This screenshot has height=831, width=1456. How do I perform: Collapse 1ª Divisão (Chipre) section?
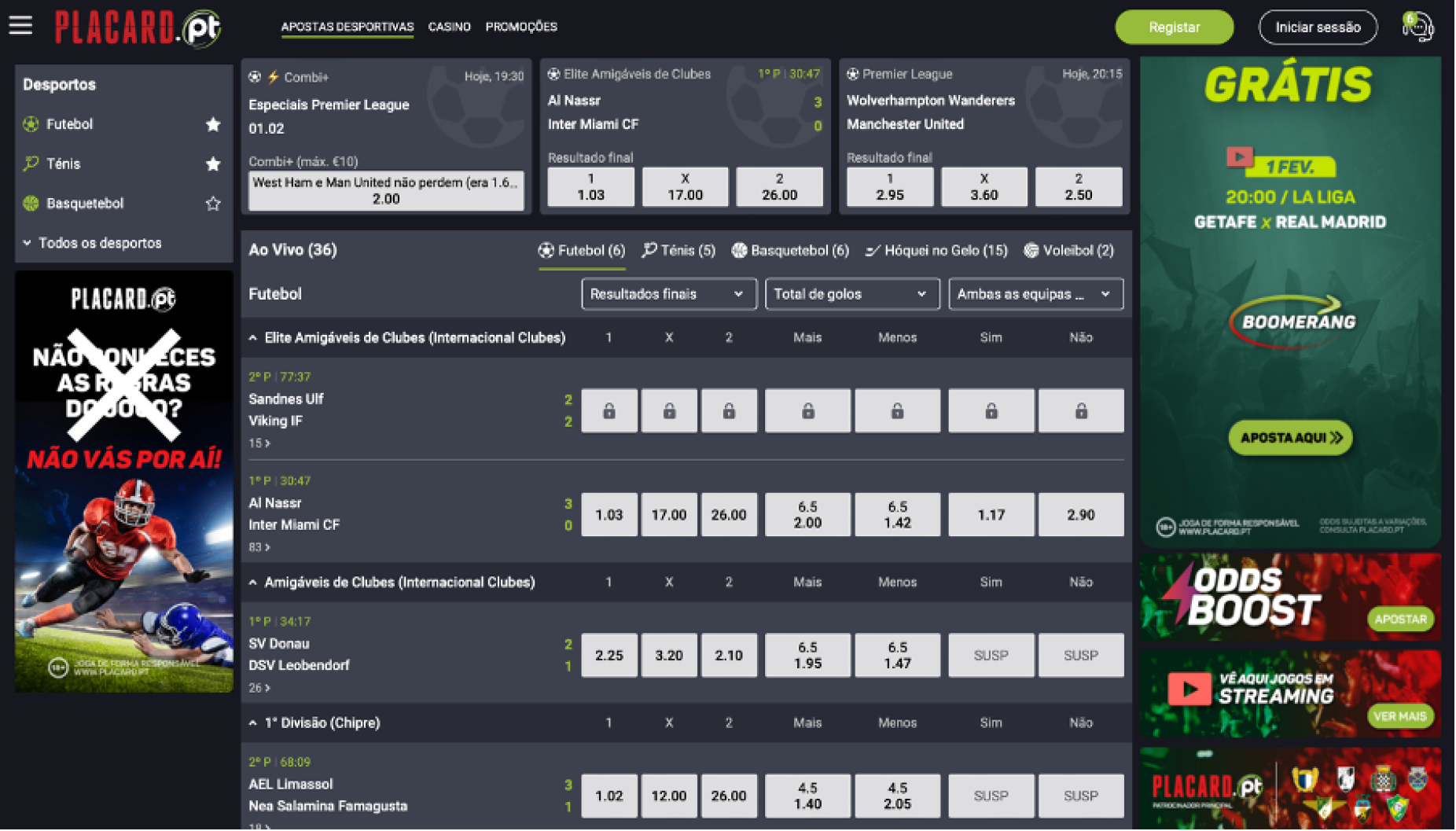pos(253,723)
